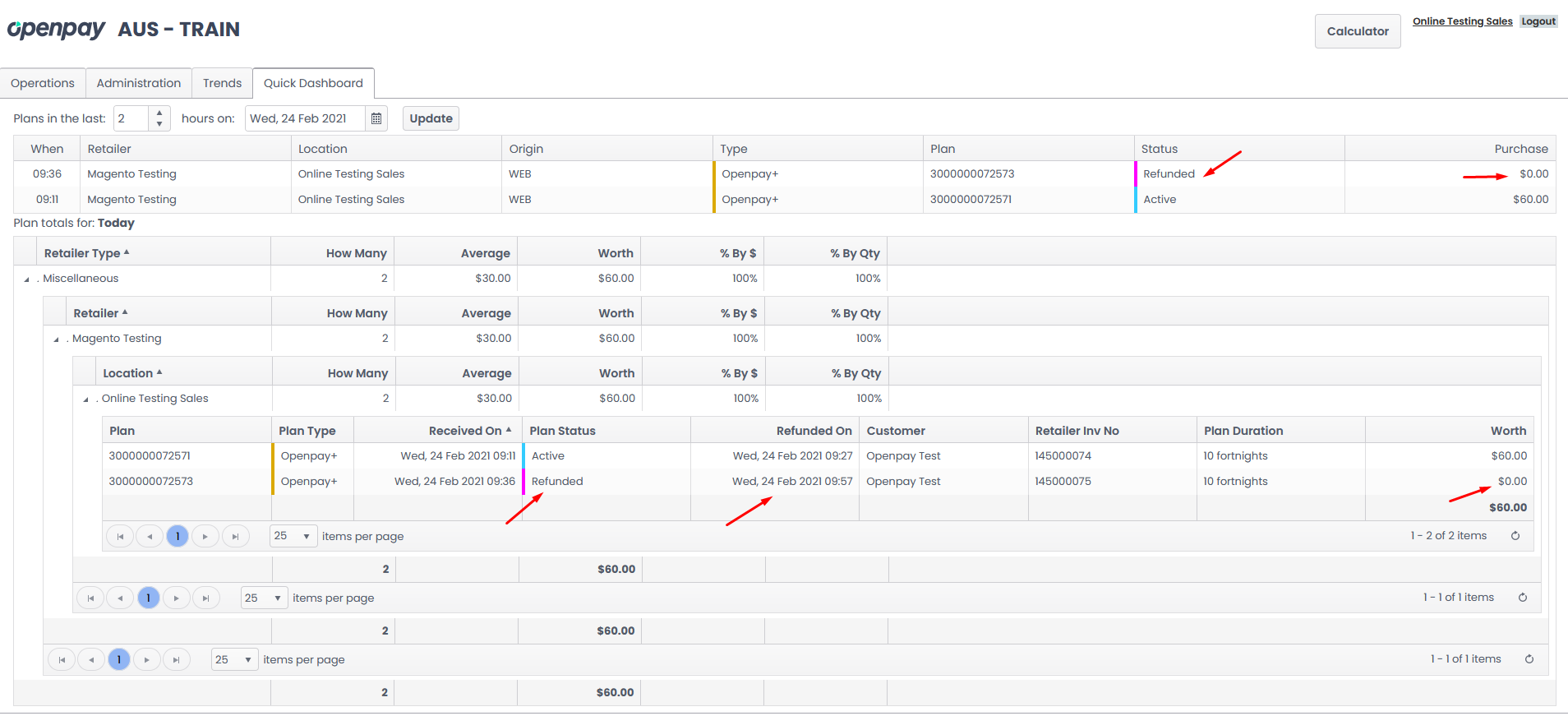Image resolution: width=1568 pixels, height=716 pixels.
Task: Collapse the Miscellaneous retailer type row
Action: tap(26, 279)
